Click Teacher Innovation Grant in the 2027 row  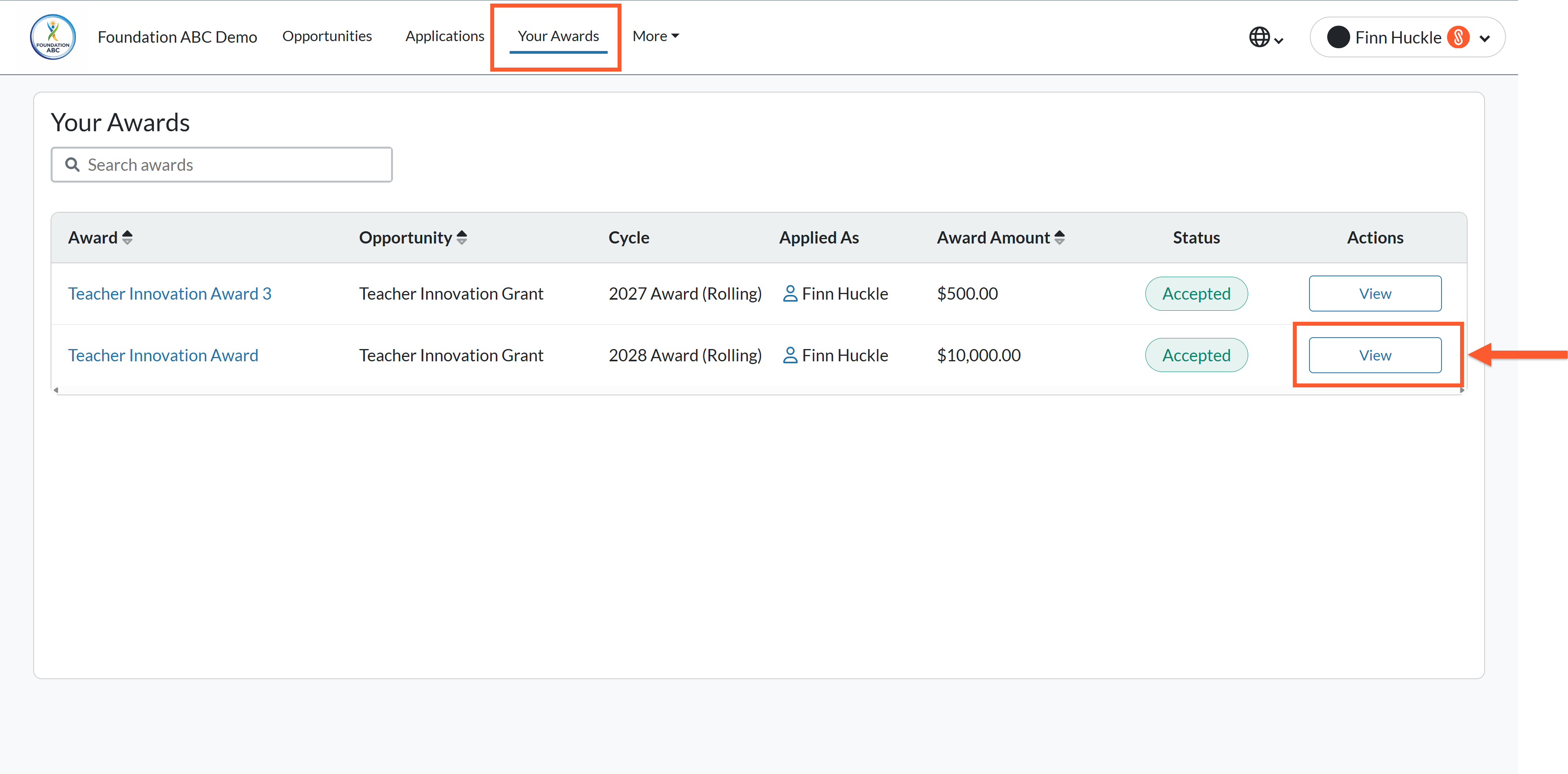point(451,294)
